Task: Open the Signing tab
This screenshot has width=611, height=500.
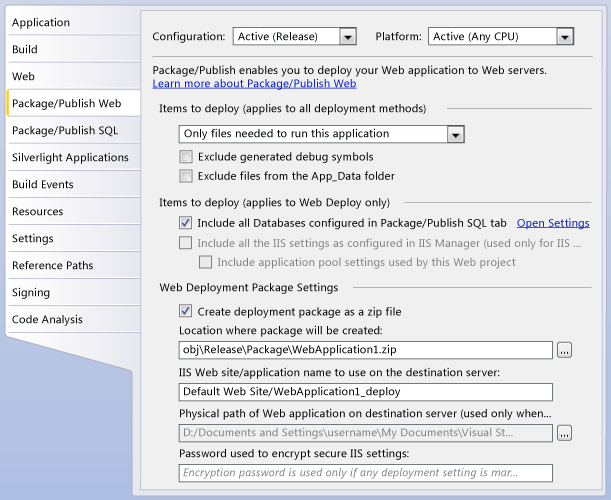Action: pyautogui.click(x=74, y=292)
